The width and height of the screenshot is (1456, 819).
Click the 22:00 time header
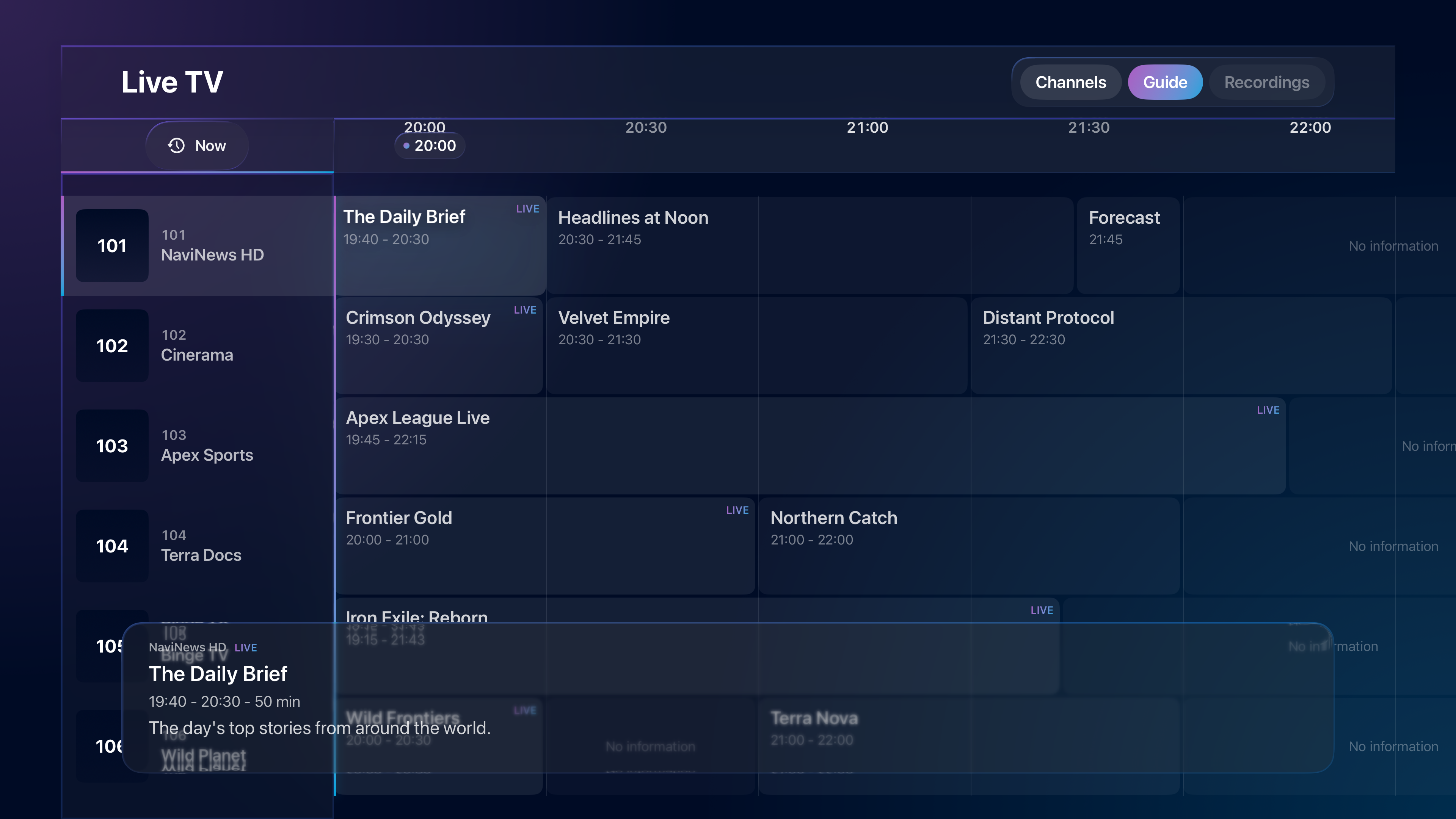coord(1310,128)
